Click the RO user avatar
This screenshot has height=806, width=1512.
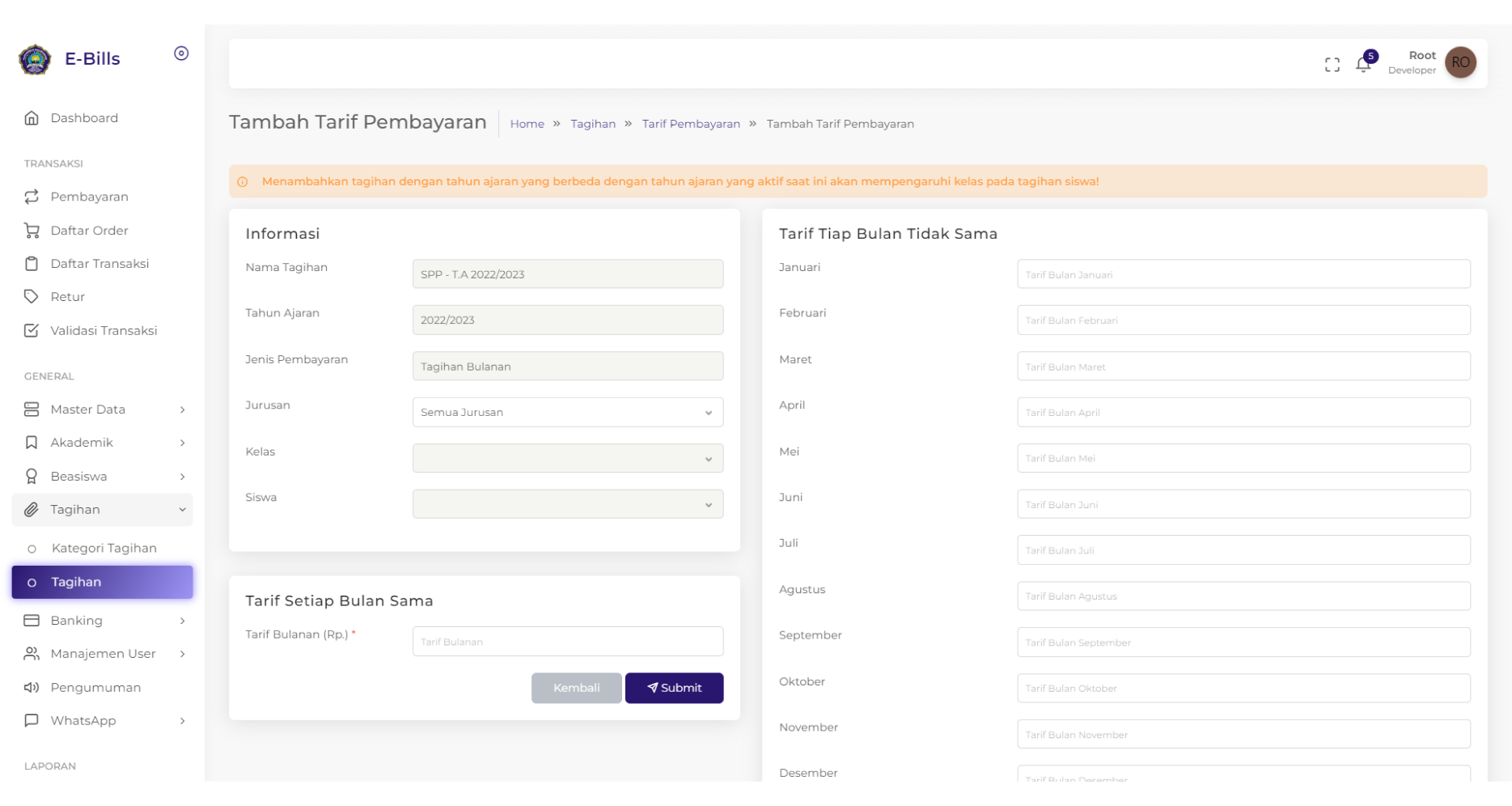(x=1460, y=62)
